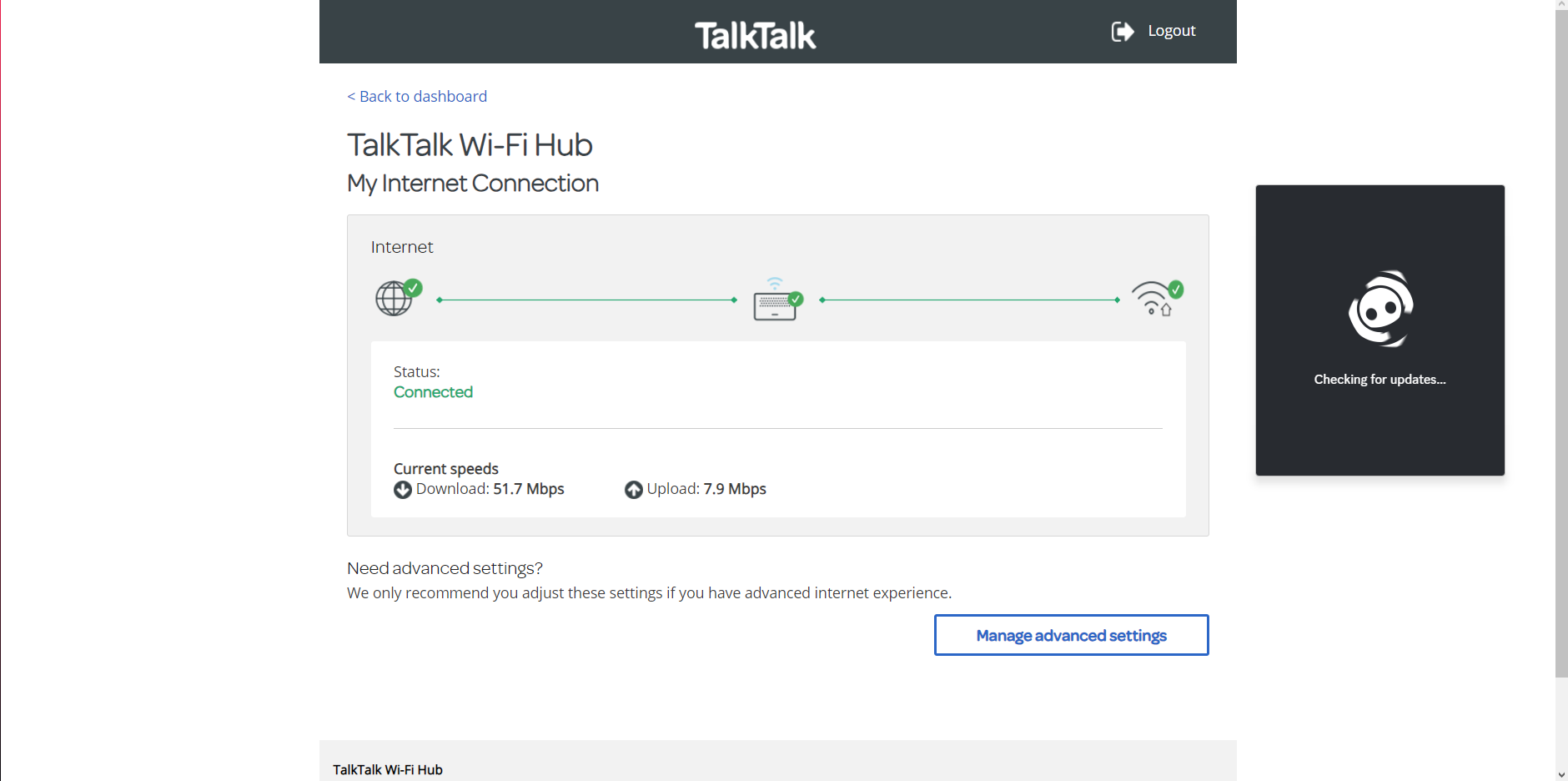The width and height of the screenshot is (1568, 781).
Task: Click green checkmark badge on Wi-Fi icon
Action: click(1175, 289)
